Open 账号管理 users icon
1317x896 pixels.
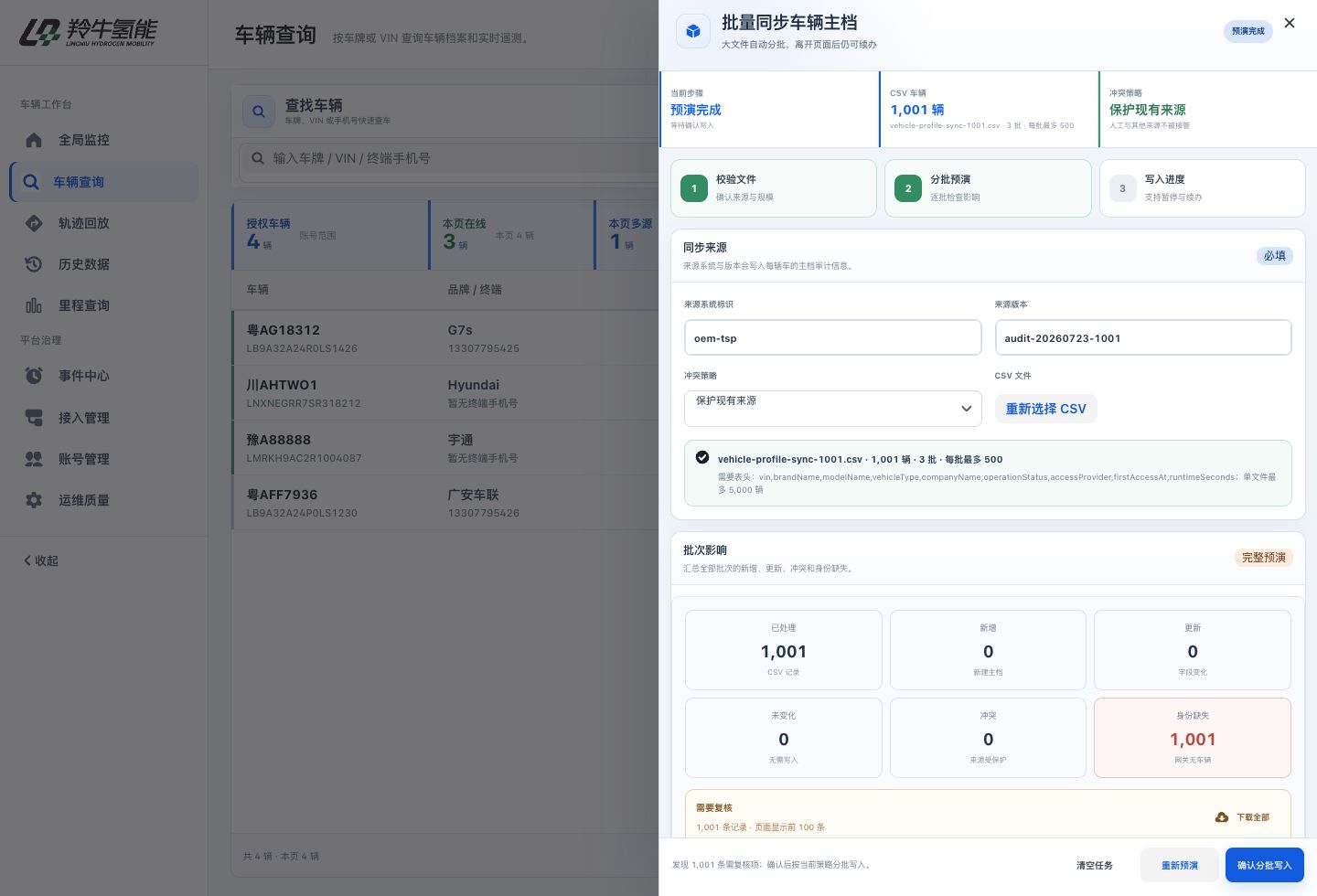tap(34, 459)
